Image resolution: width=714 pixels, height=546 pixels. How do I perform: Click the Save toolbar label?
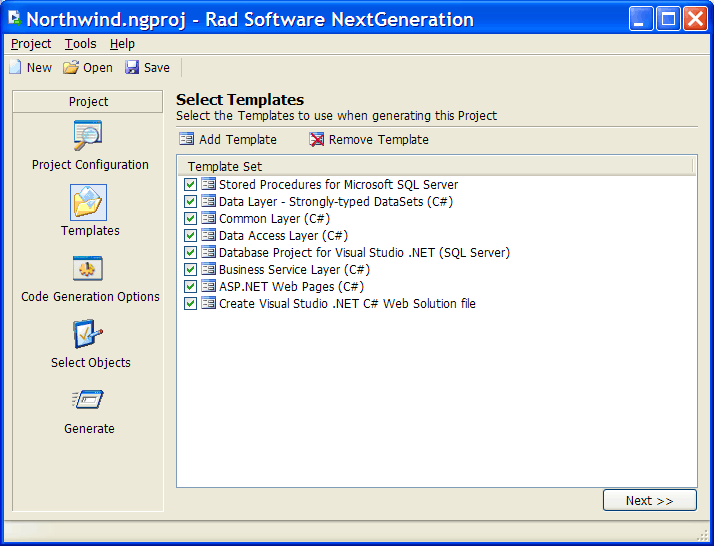click(x=157, y=67)
